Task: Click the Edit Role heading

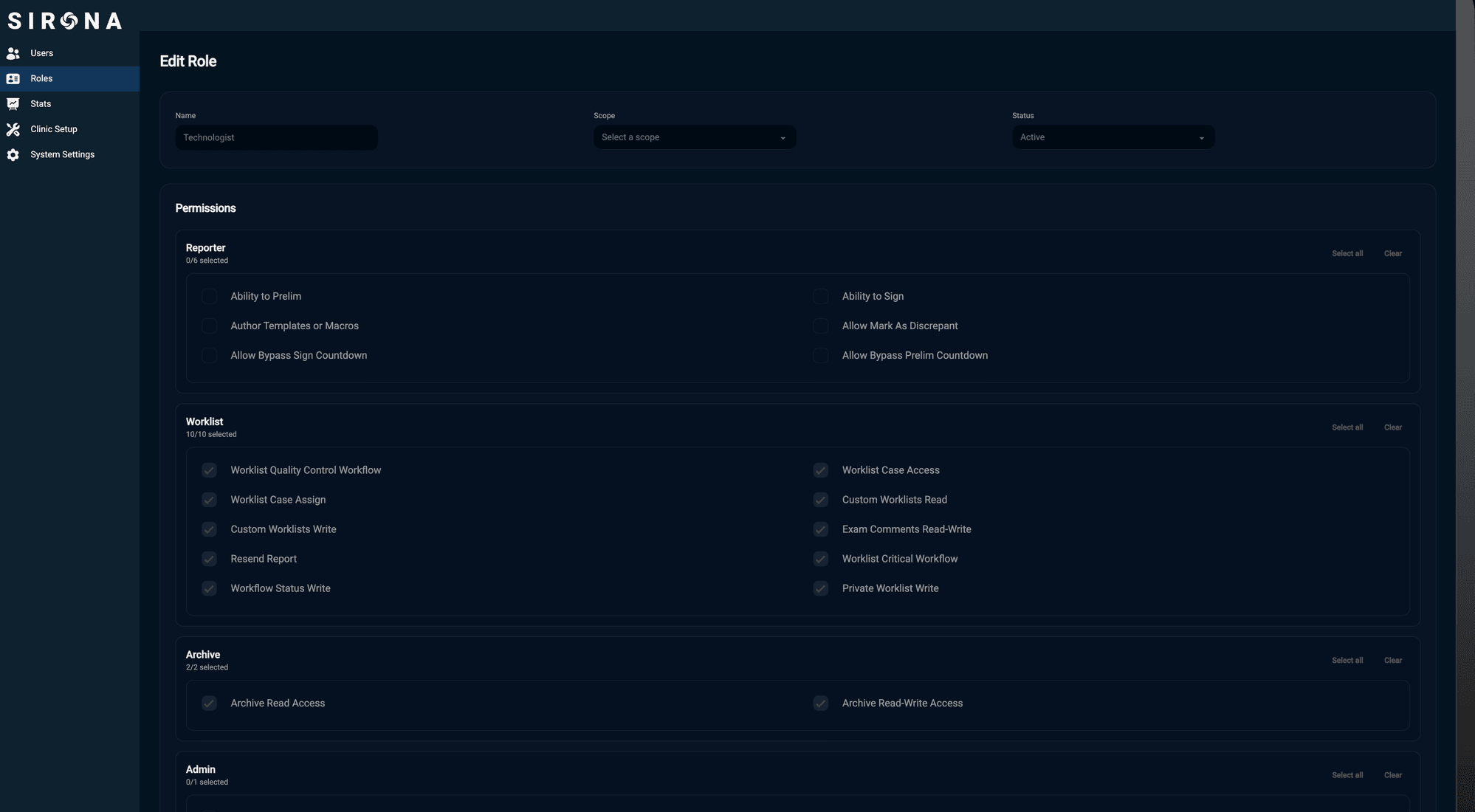Action: (x=188, y=61)
